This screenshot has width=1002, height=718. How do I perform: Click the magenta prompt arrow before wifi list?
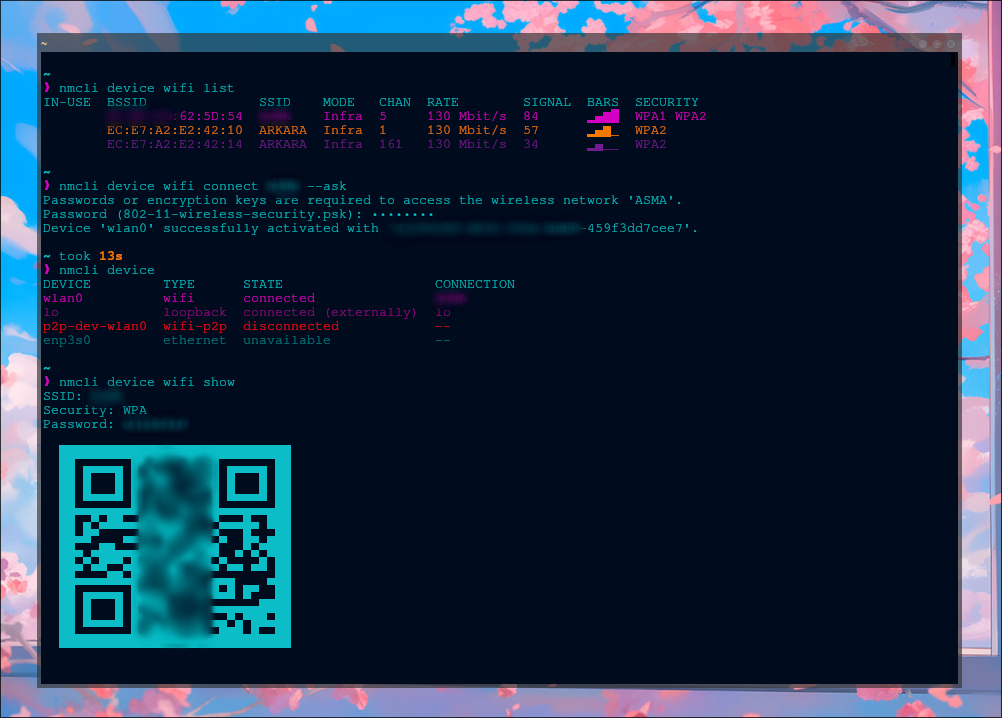tap(47, 87)
